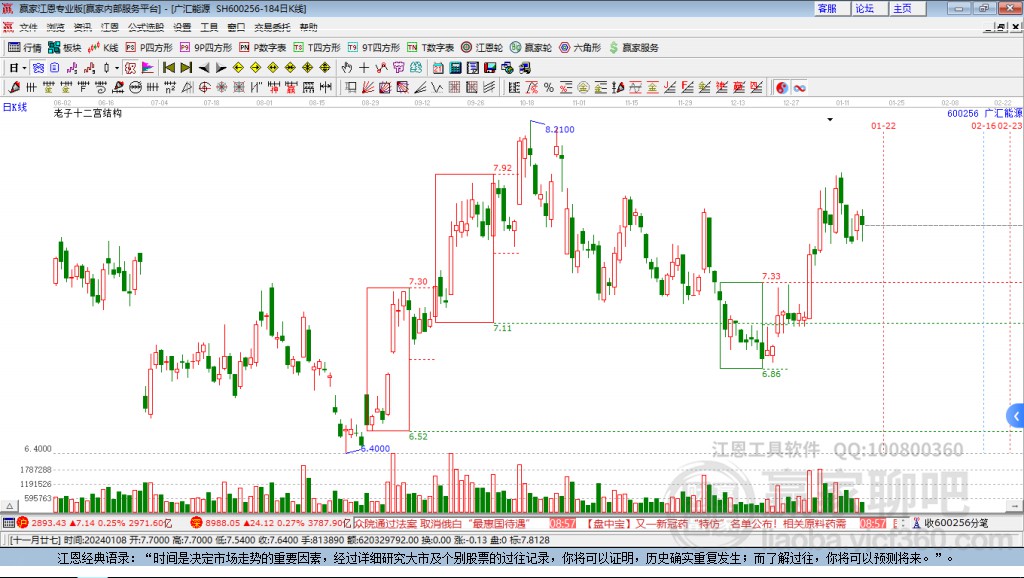Image resolution: width=1024 pixels, height=578 pixels.
Task: Select the red fan lines tool
Action: (x=368, y=88)
